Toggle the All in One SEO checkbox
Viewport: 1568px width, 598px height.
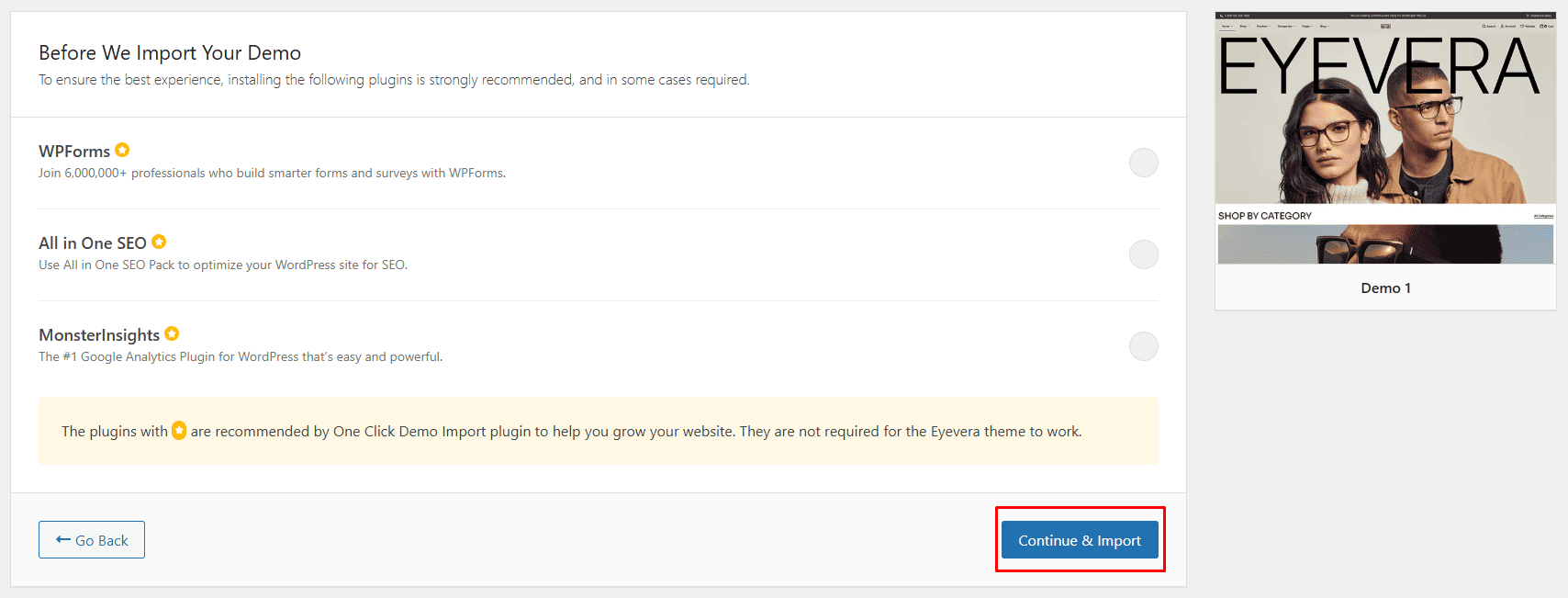(x=1143, y=254)
